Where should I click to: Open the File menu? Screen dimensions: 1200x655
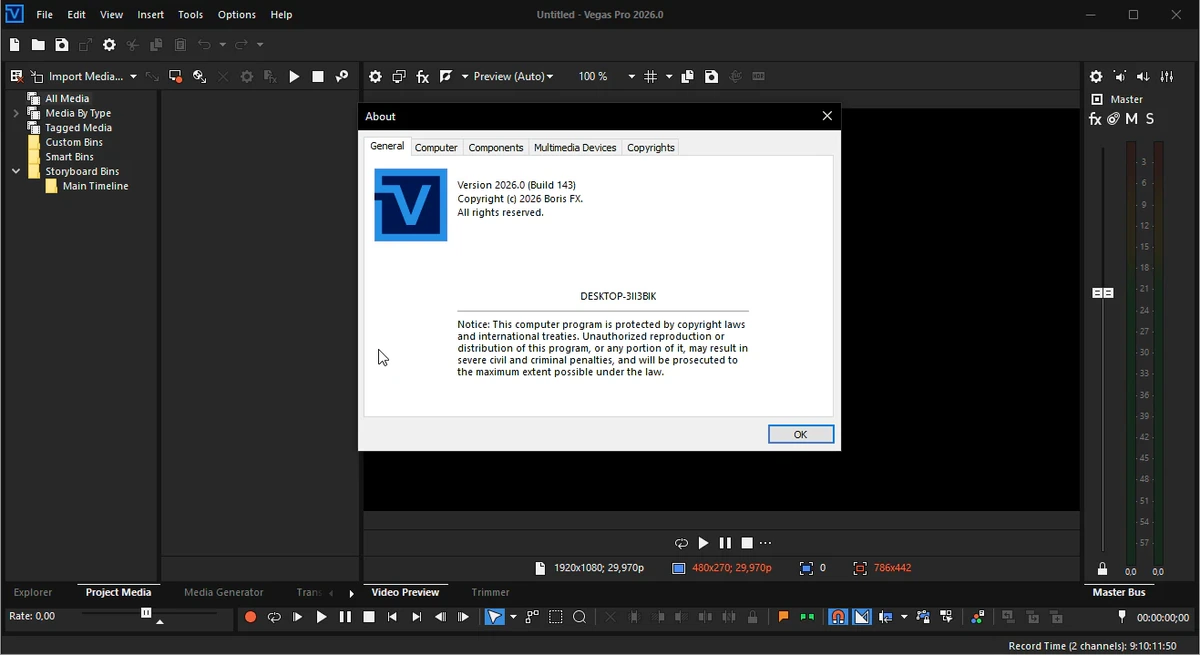[x=45, y=15]
